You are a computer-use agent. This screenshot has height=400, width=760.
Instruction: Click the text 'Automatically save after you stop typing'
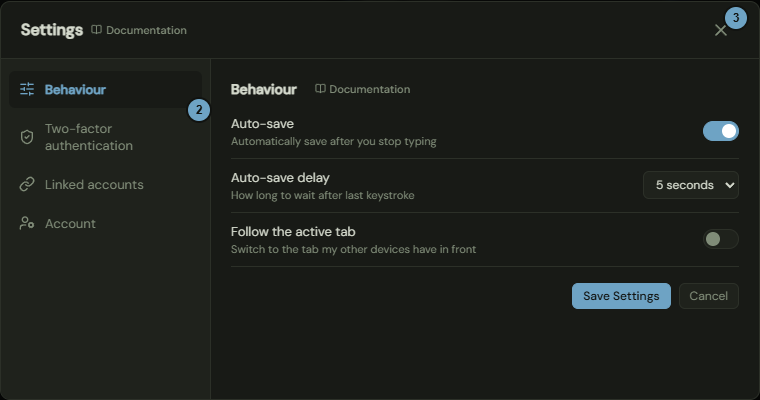[x=333, y=142]
